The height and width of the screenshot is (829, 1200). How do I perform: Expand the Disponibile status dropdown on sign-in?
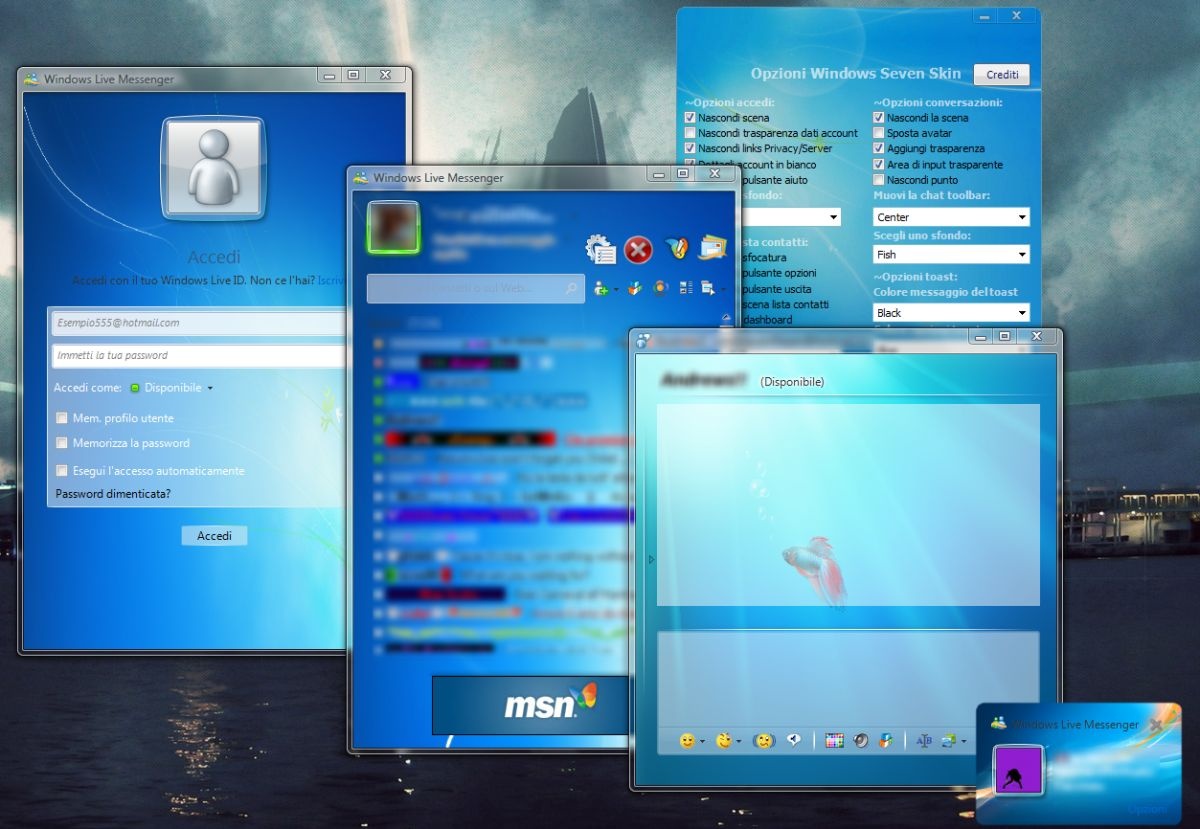click(210, 388)
